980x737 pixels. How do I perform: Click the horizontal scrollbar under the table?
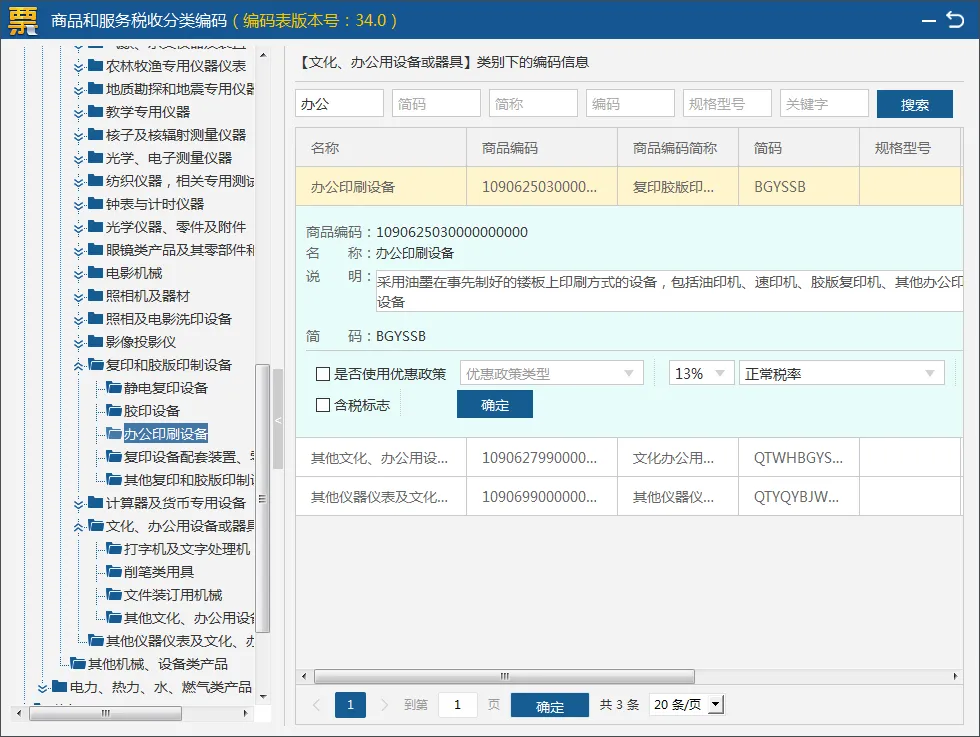coord(504,676)
